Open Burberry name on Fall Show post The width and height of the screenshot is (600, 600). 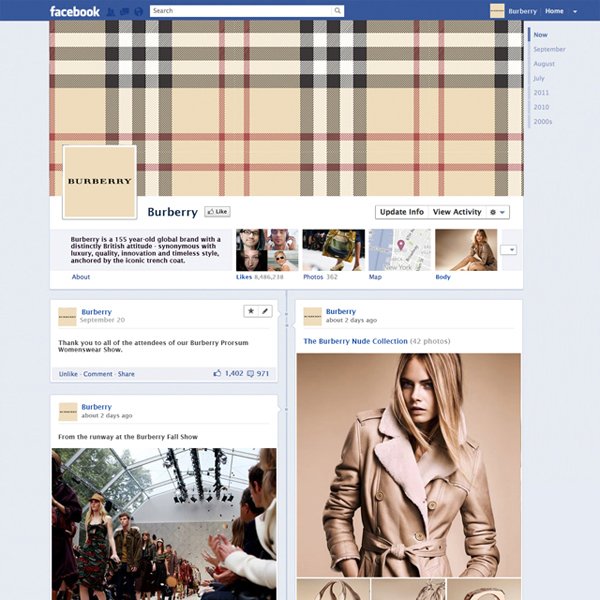96,407
